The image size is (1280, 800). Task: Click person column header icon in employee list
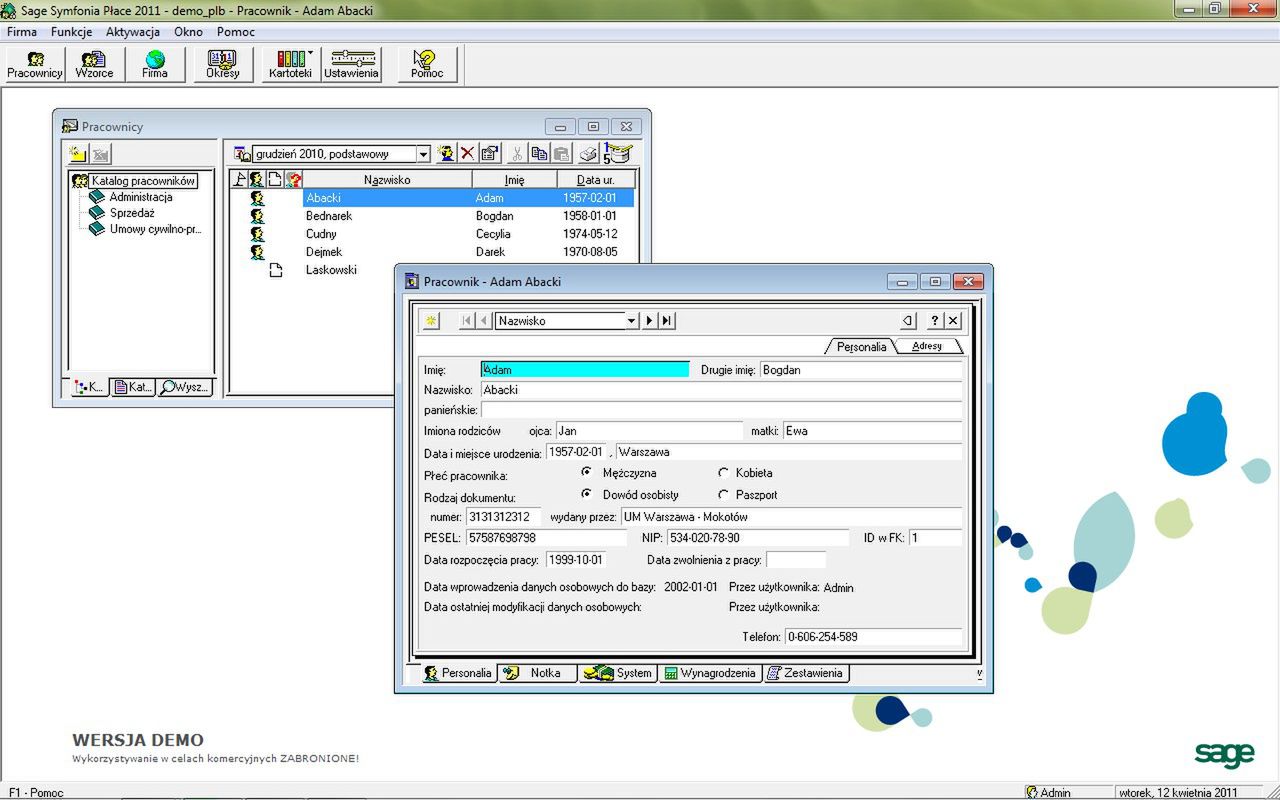coord(256,180)
